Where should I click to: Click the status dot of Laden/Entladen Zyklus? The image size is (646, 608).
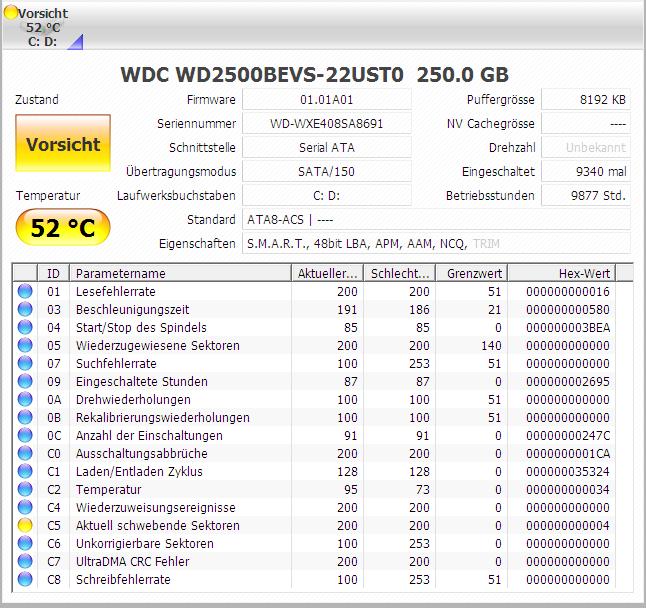pos(25,471)
